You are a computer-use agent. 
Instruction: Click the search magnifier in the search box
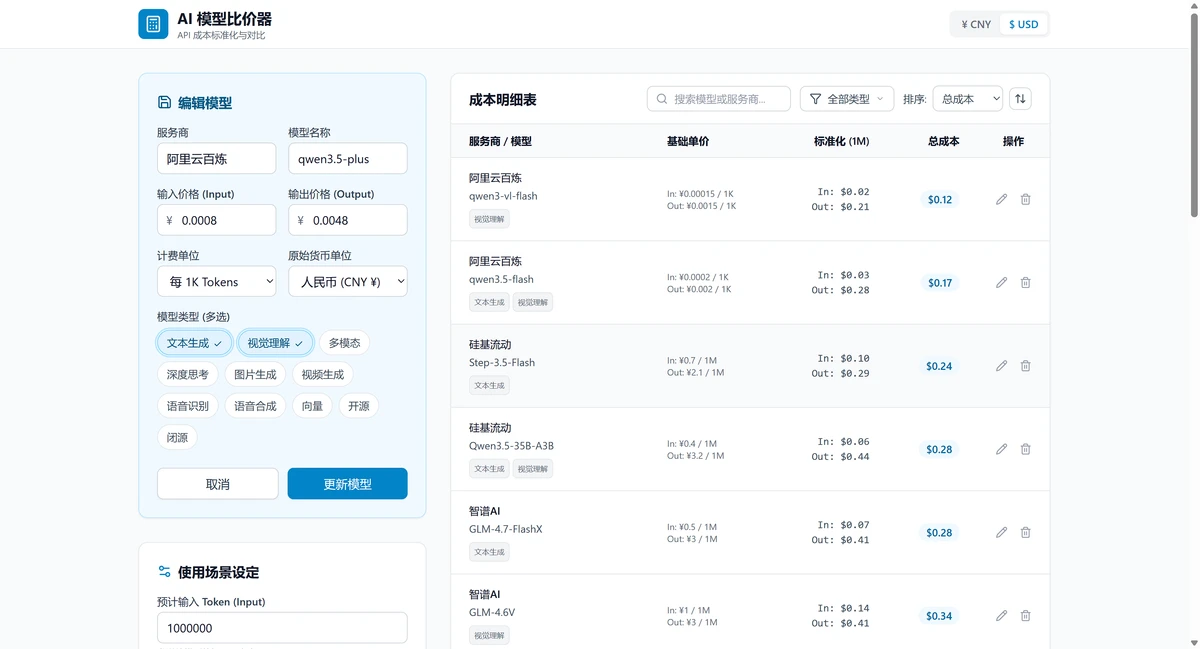coord(661,98)
